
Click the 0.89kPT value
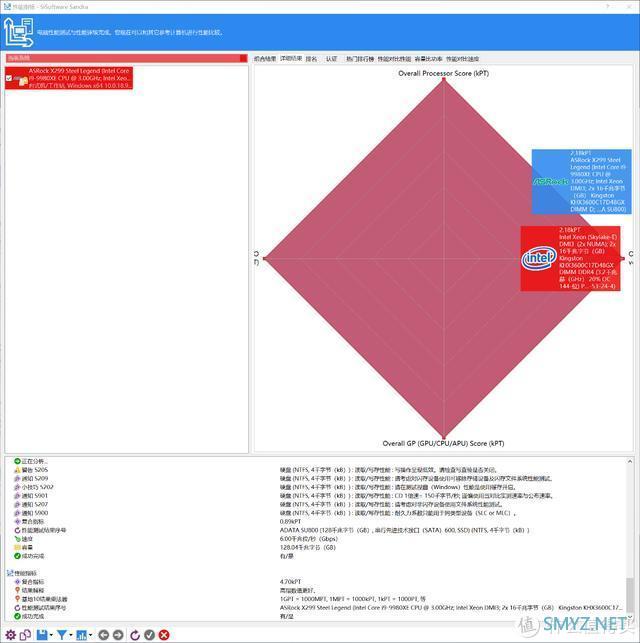coord(290,522)
